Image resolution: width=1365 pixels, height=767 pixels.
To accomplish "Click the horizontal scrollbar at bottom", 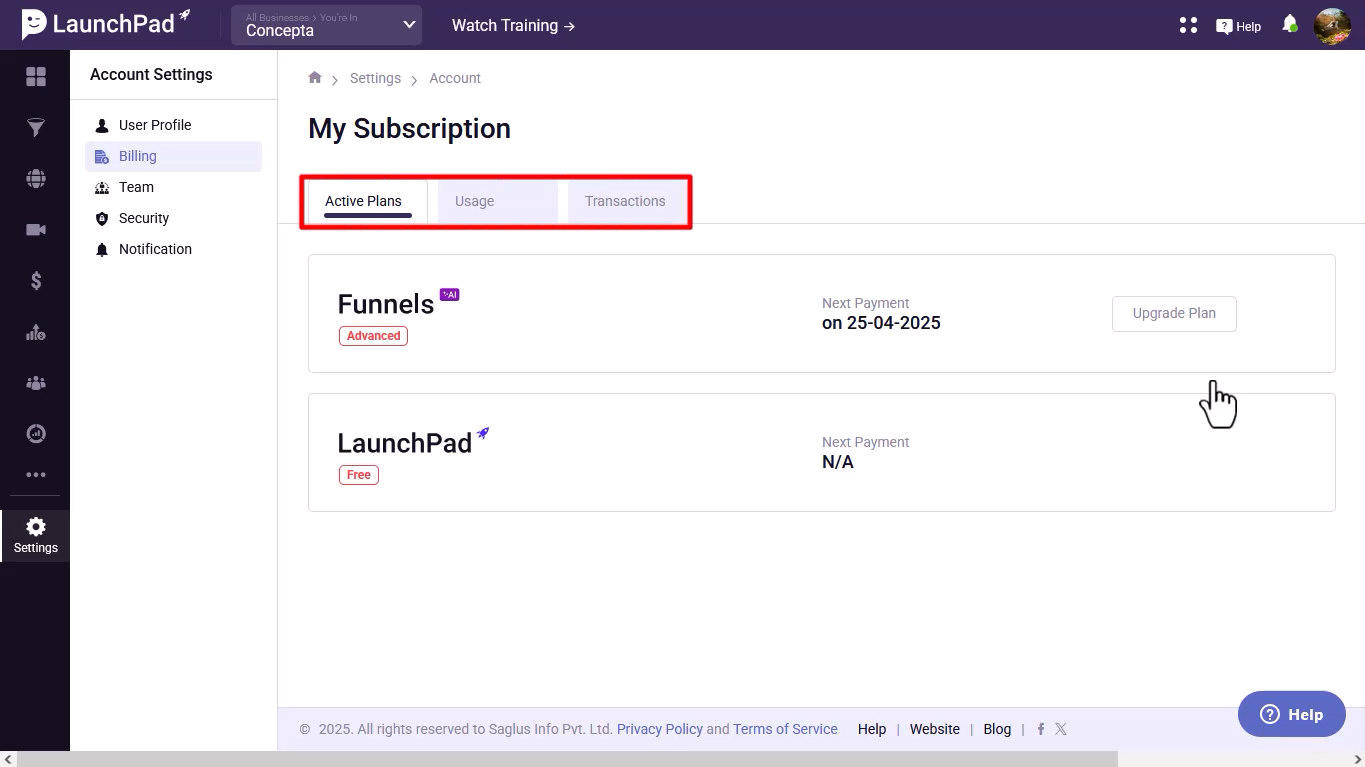I will pos(566,759).
